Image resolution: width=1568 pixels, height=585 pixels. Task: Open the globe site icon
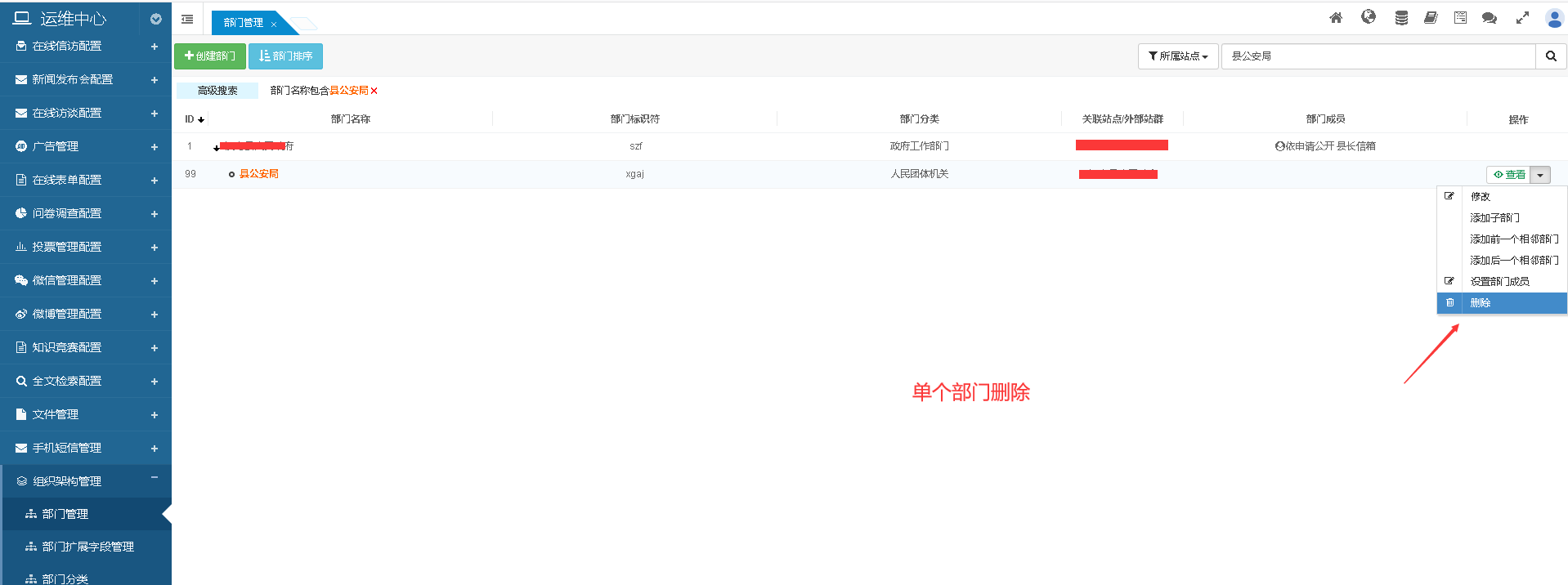click(1368, 17)
